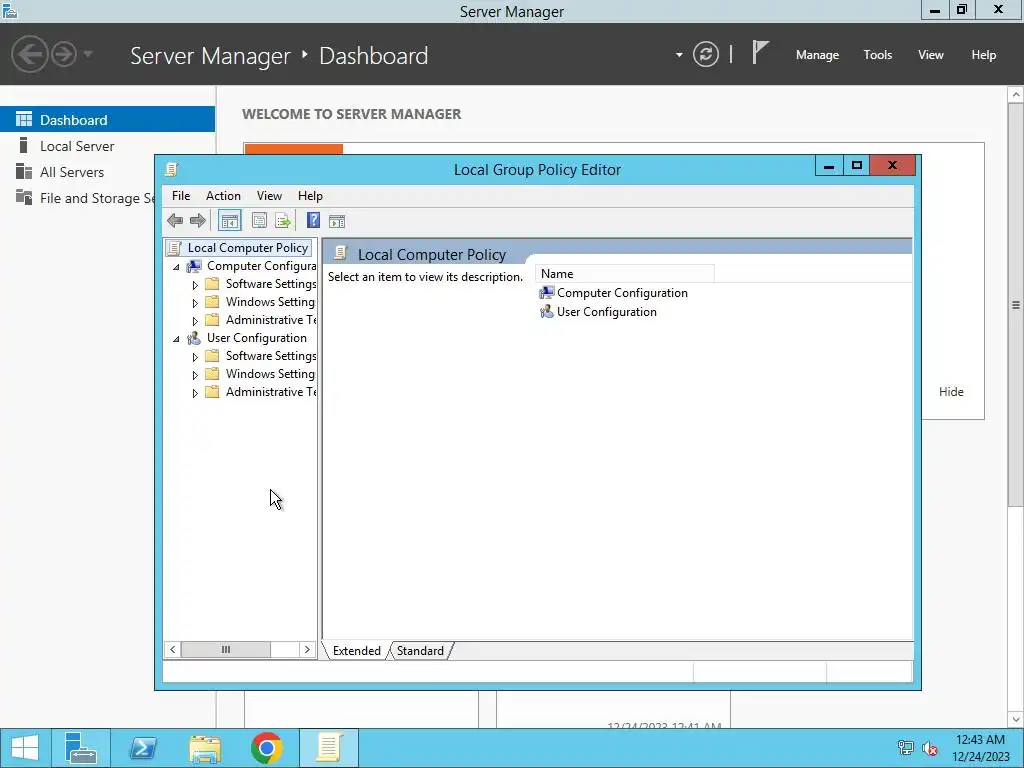Open File Explorer from the taskbar
Screen dimensions: 1024x768
[204, 748]
